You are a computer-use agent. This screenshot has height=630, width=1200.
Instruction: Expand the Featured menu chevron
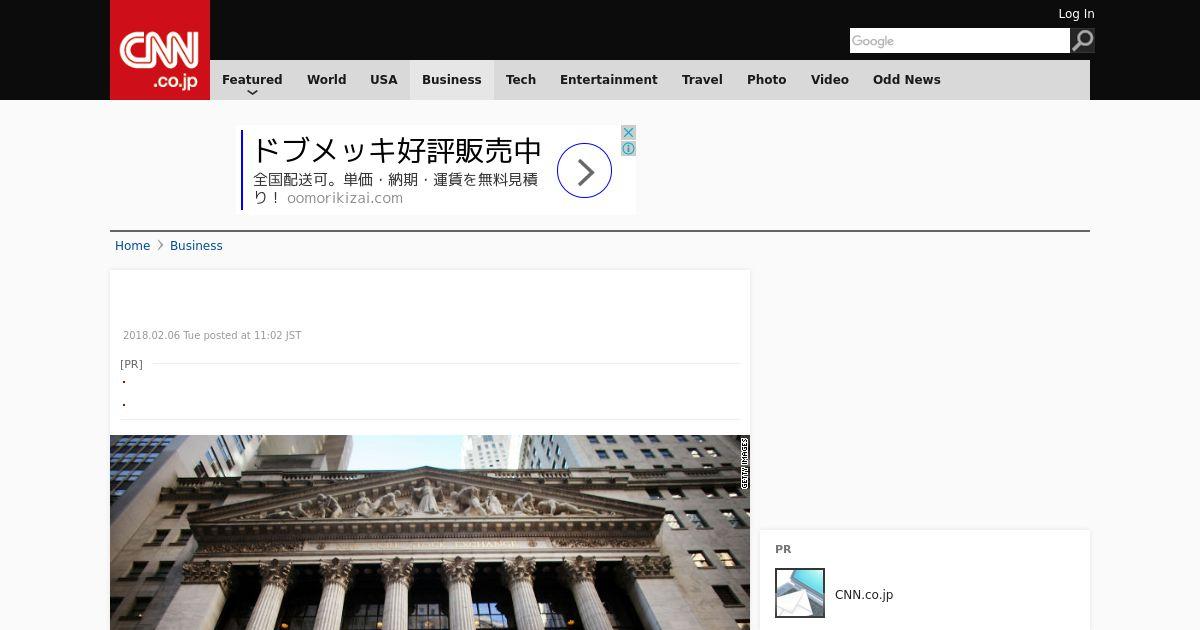(252, 92)
